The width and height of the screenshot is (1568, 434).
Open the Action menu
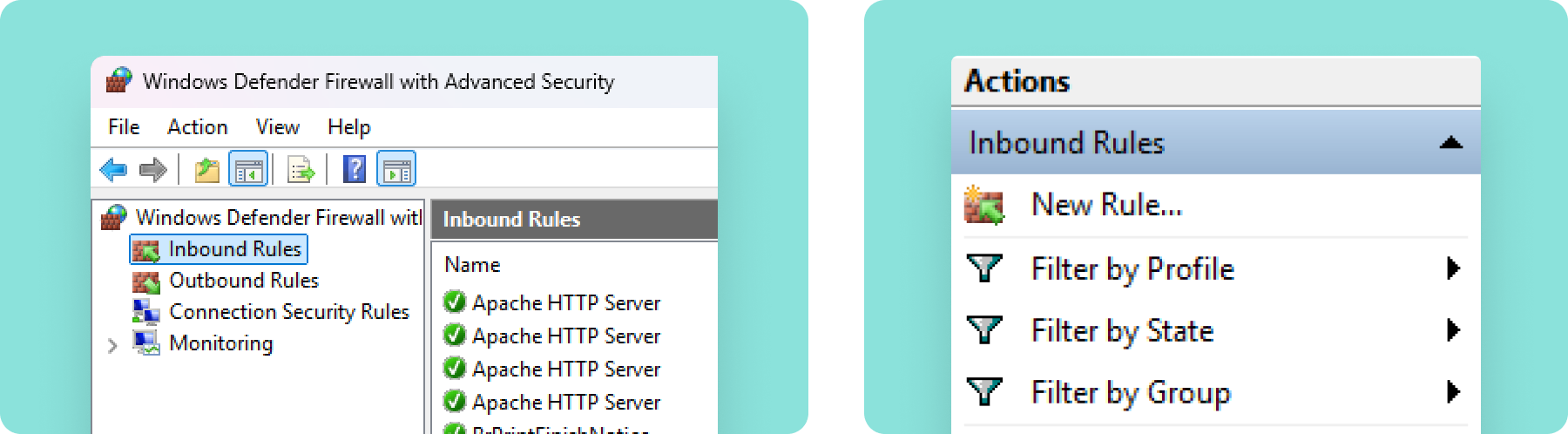(x=198, y=127)
